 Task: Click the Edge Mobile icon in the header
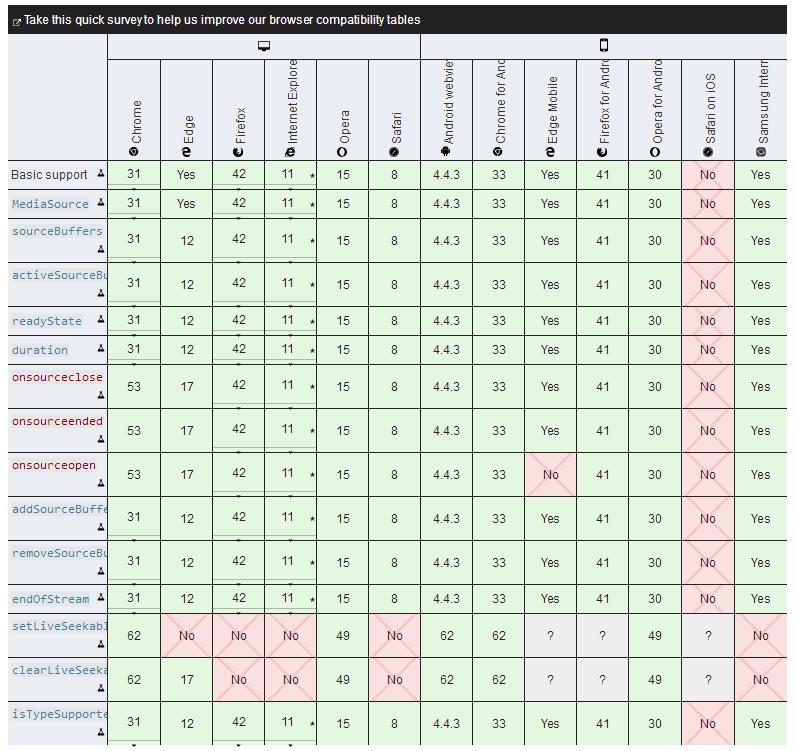tap(550, 151)
